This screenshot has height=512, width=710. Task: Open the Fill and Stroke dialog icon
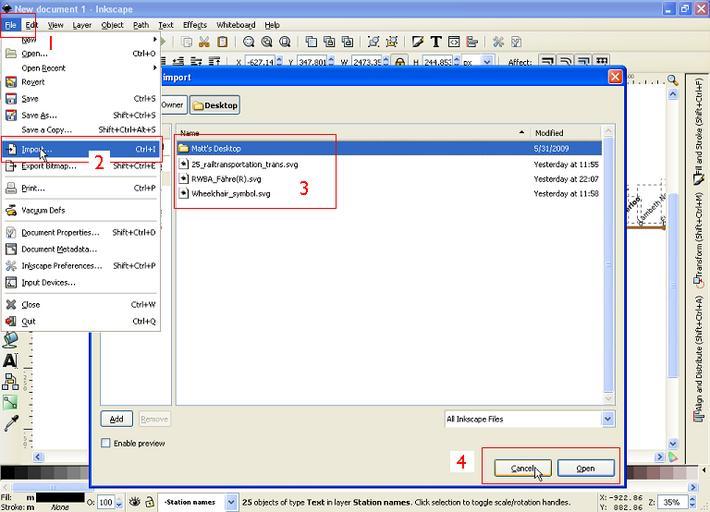[417, 42]
